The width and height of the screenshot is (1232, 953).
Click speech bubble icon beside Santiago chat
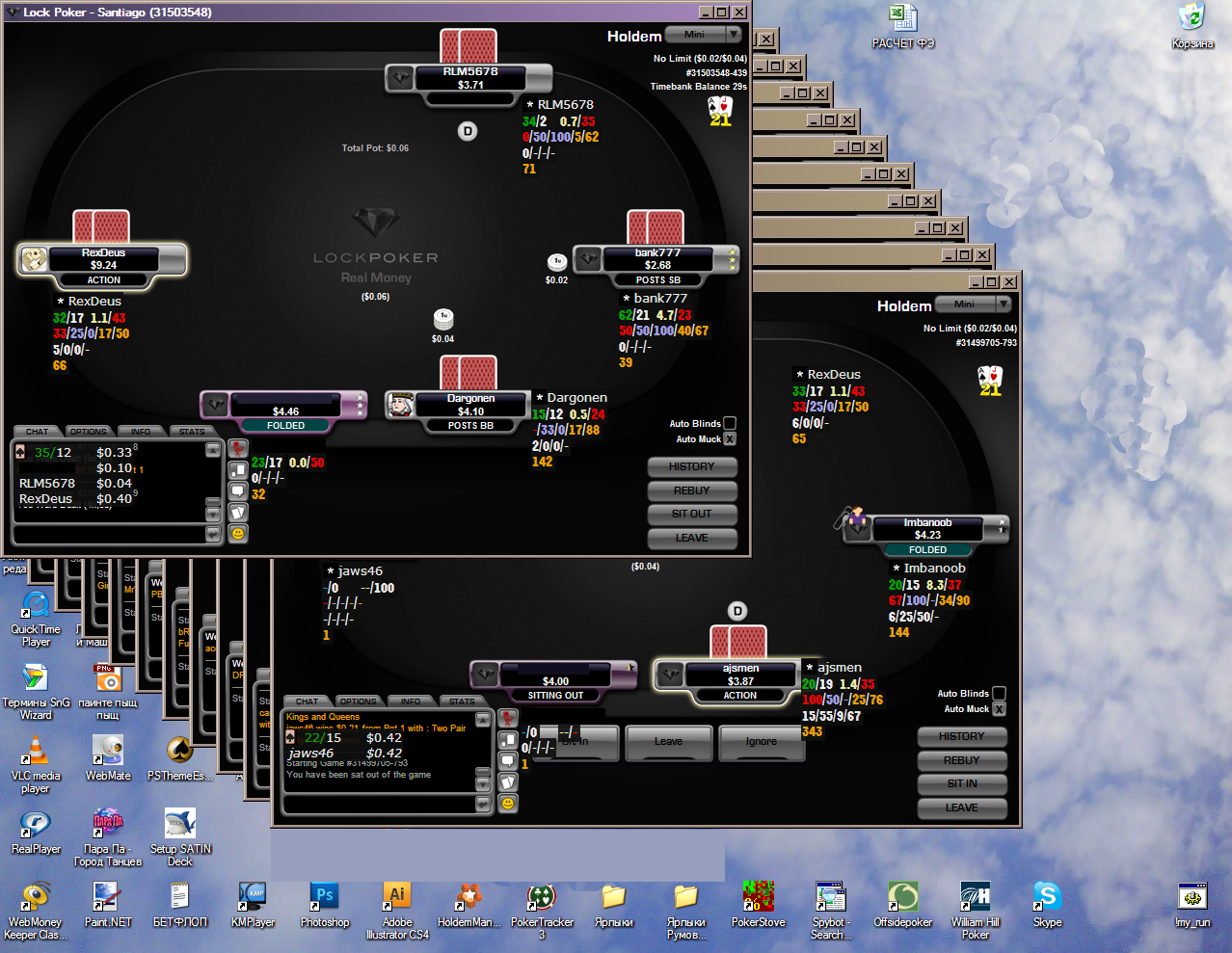click(237, 490)
